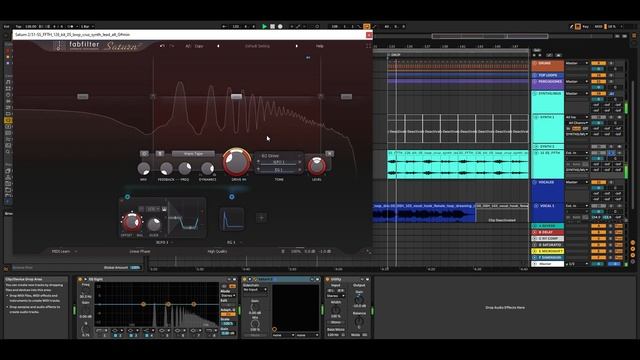Image resolution: width=640 pixels, height=360 pixels.
Task: Click the Utility device Gain knob
Action: (358, 300)
